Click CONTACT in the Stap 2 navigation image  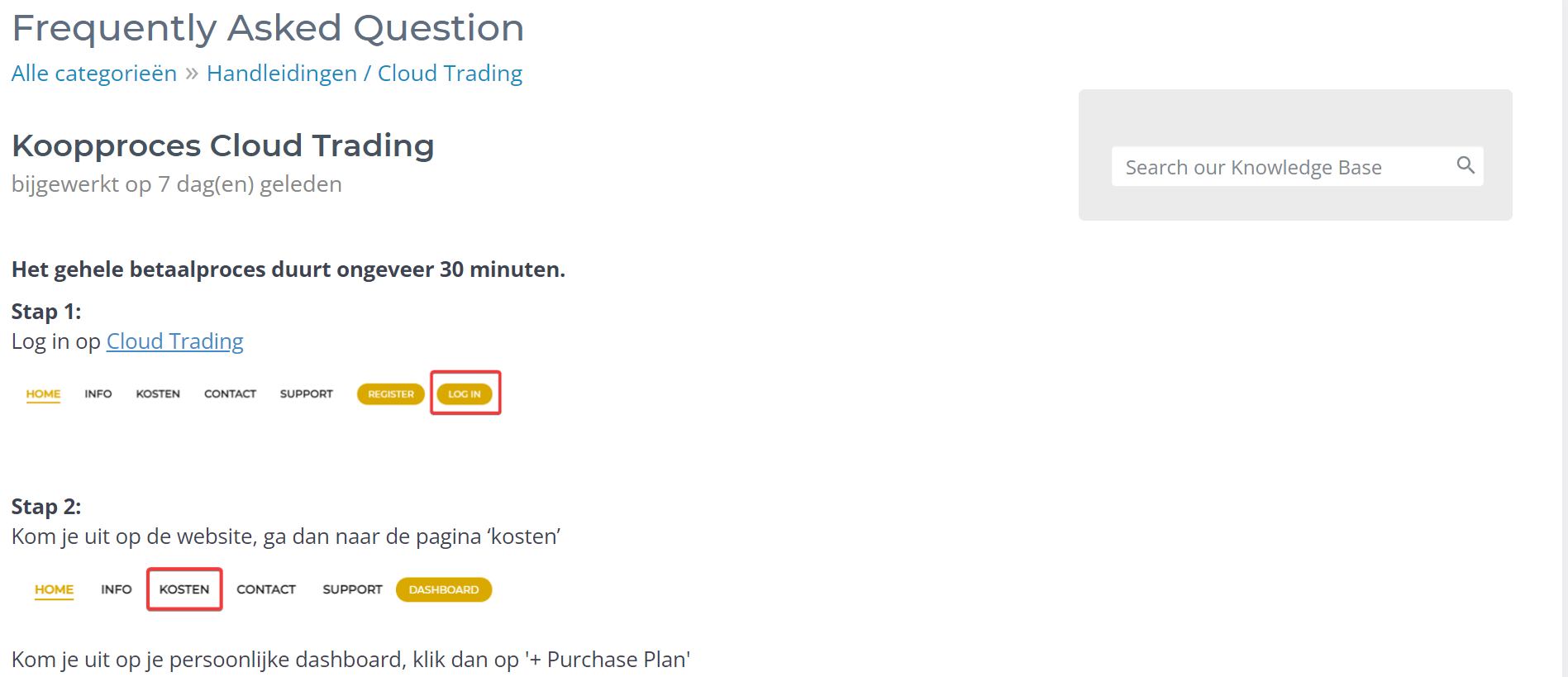[266, 589]
